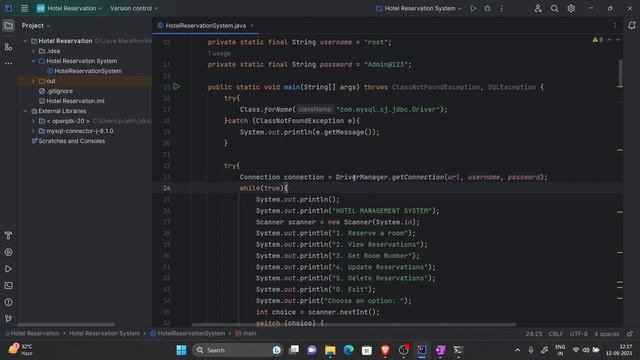Run Hotel Reservation System with play button
This screenshot has height=360, width=640.
tap(473, 8)
